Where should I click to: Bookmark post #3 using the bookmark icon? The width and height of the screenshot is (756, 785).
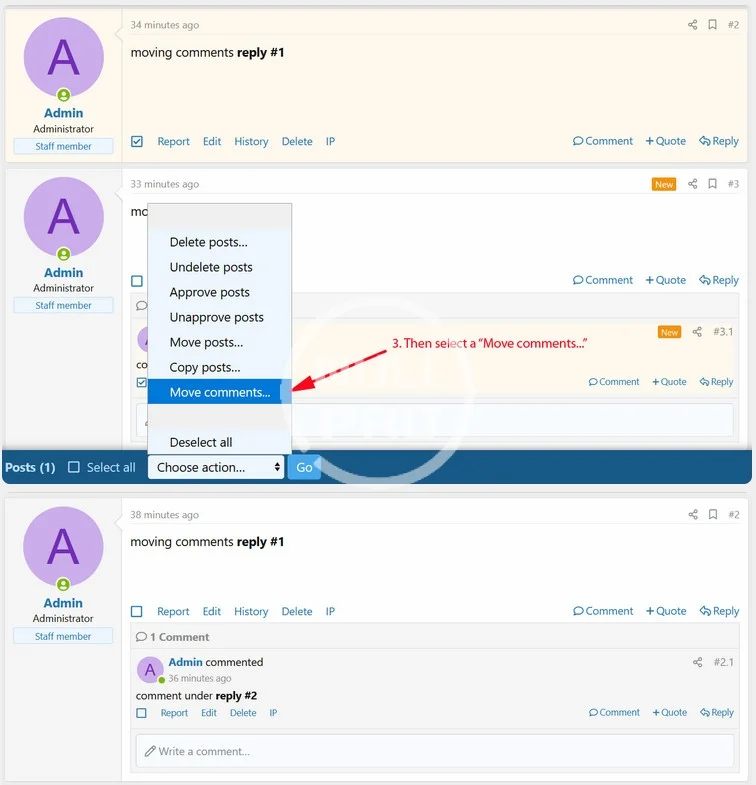(712, 184)
